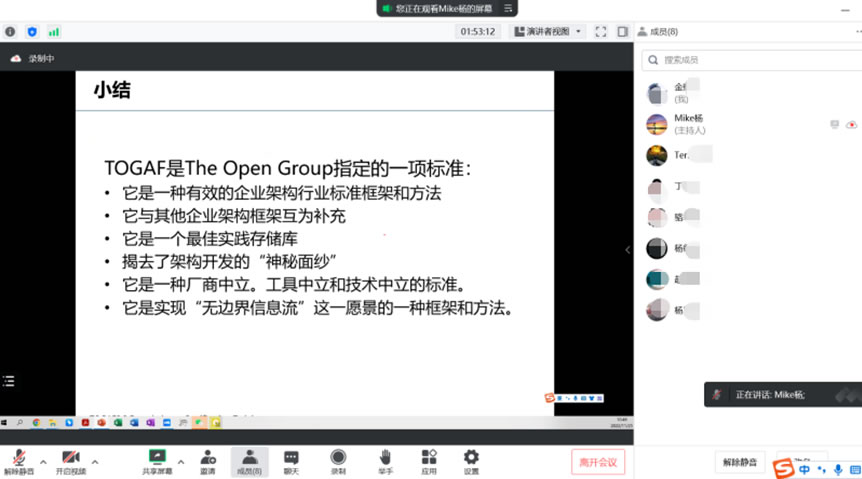Click the 录制 record button
The width and height of the screenshot is (862, 479).
[338, 462]
